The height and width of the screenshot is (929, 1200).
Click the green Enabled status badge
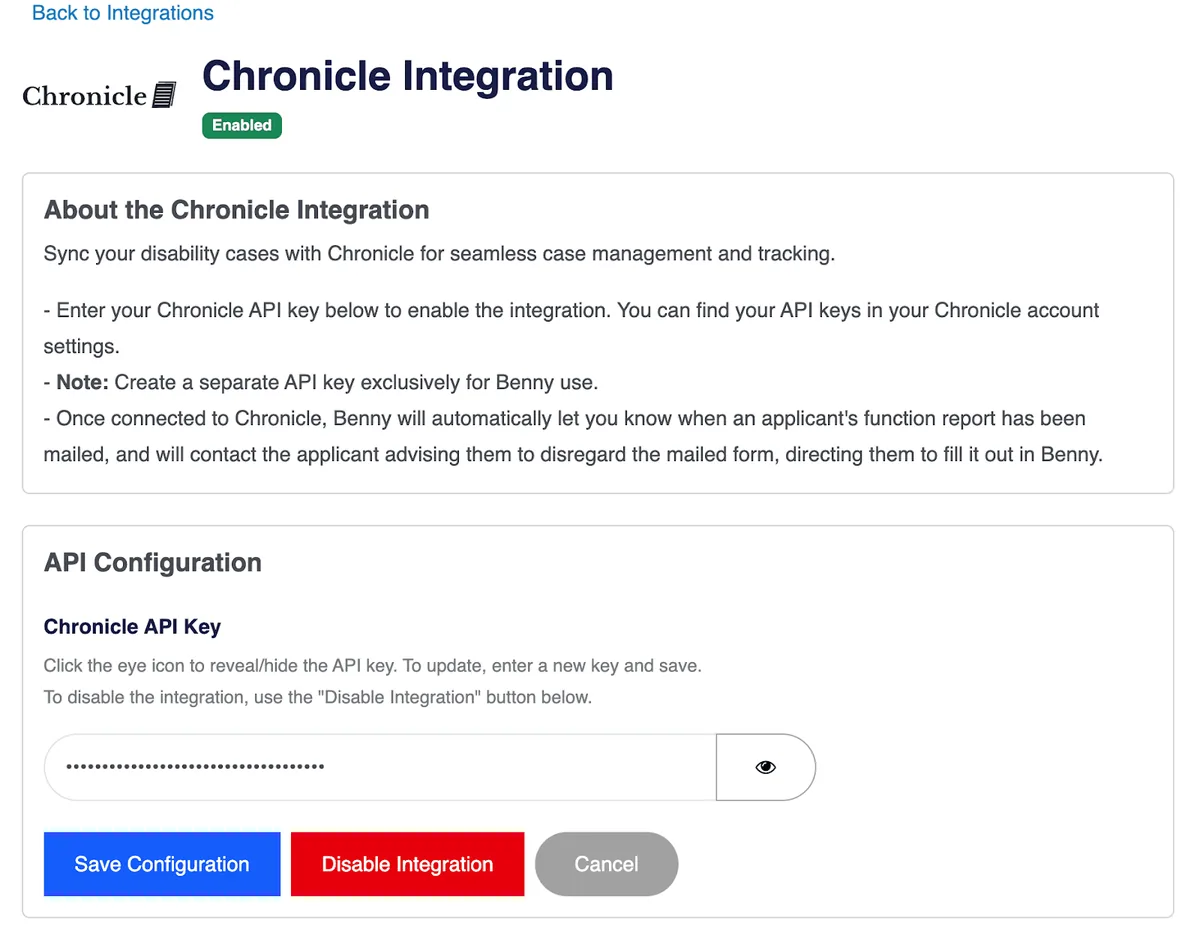coord(241,125)
